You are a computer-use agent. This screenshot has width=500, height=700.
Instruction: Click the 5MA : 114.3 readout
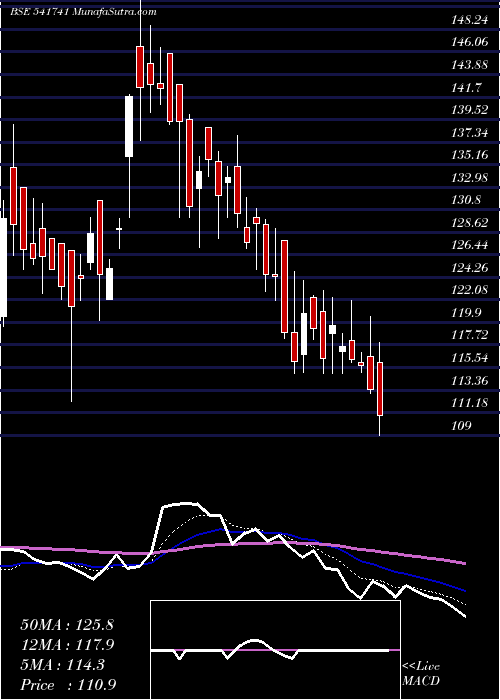pyautogui.click(x=62, y=665)
